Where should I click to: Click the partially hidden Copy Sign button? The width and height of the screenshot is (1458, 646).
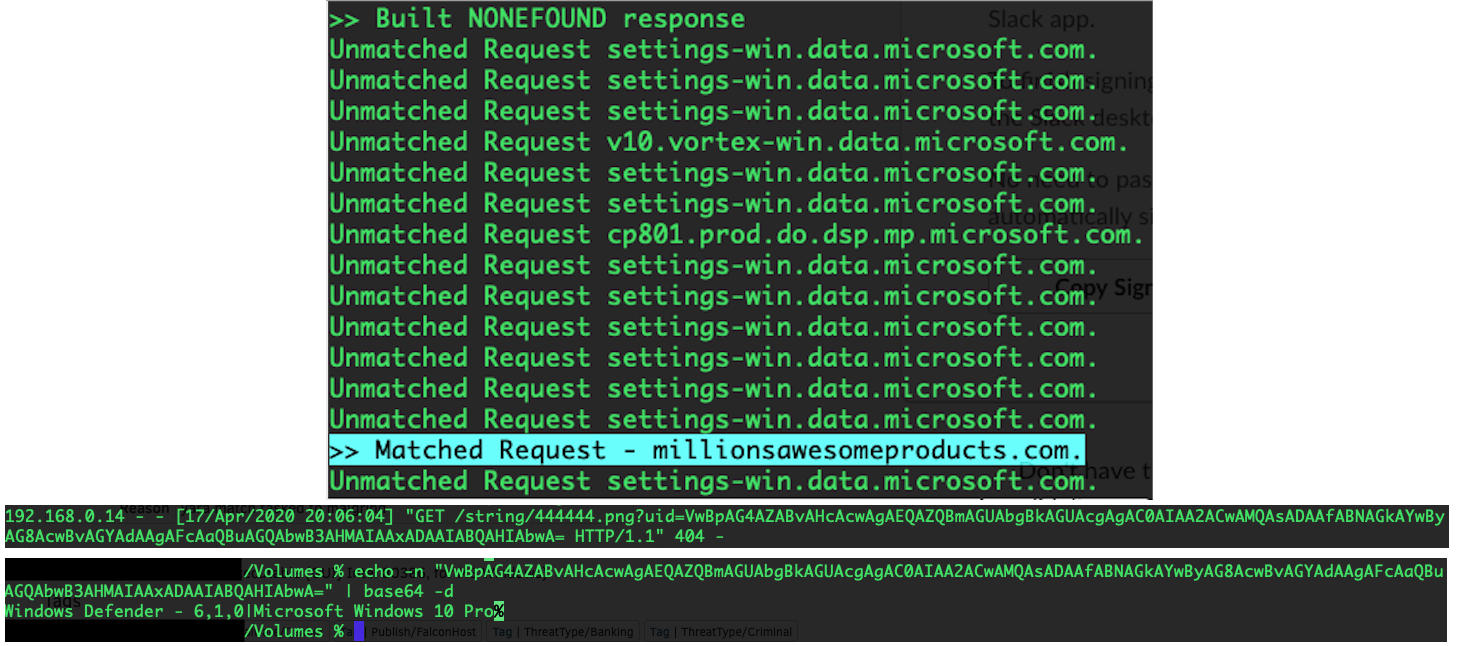pyautogui.click(x=1103, y=288)
